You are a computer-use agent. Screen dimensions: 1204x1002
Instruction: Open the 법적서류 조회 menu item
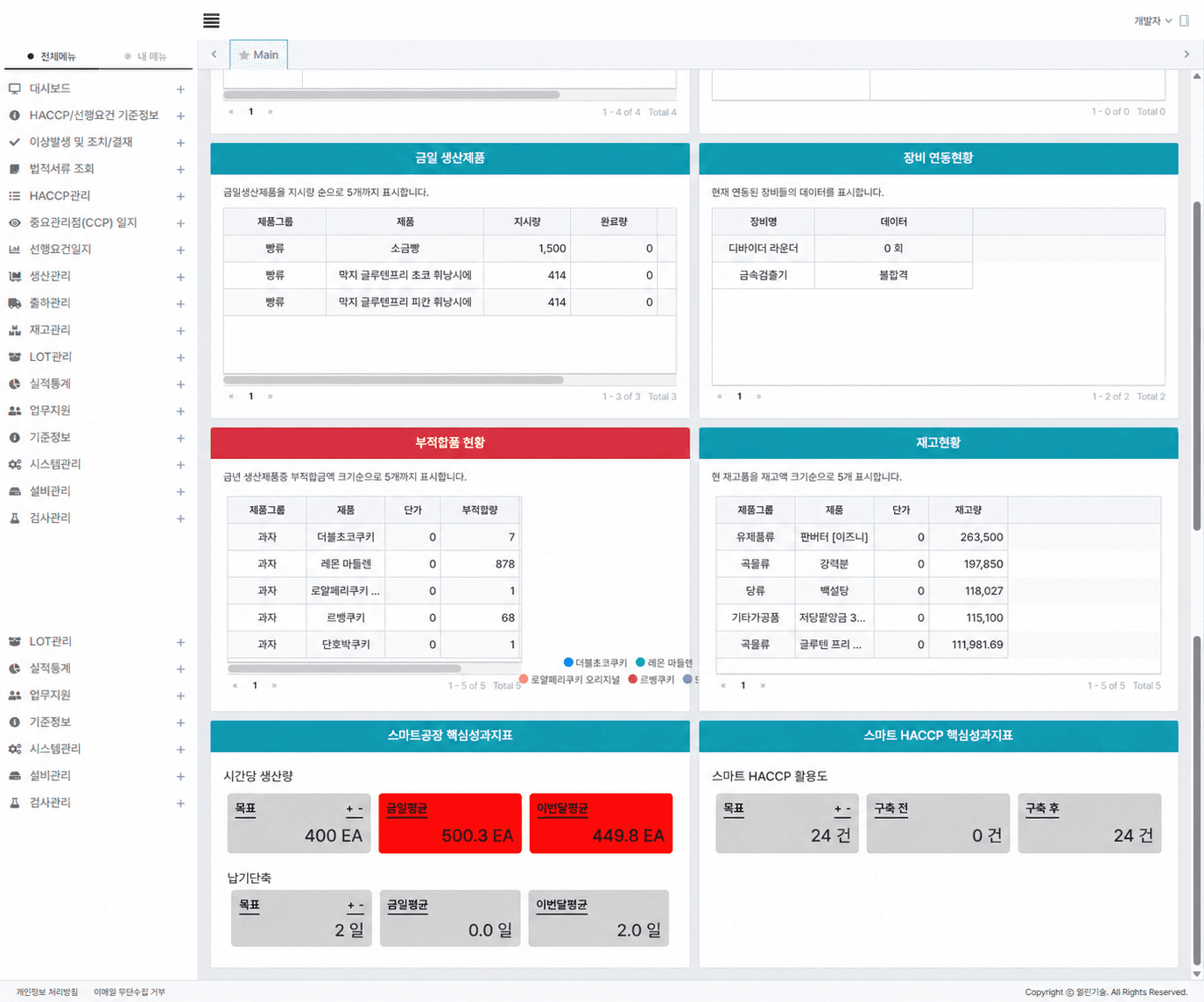[x=61, y=168]
